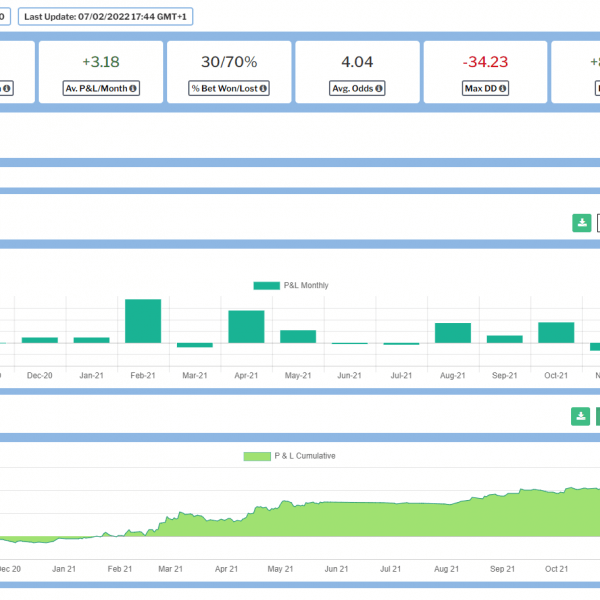
Task: Click the Jan-21 monthly bar
Action: click(x=91, y=340)
